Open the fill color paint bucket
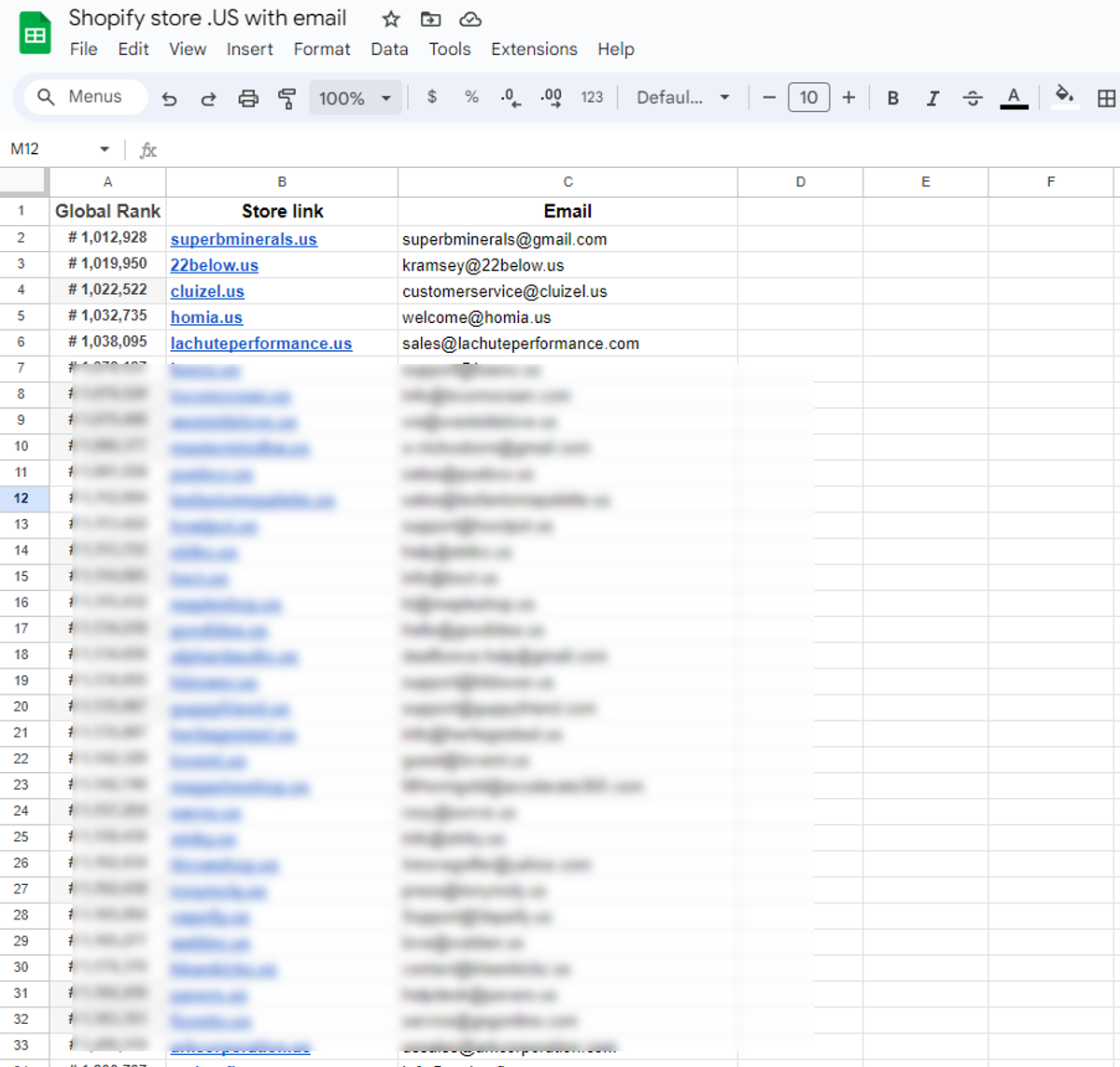Screen dimensions: 1120x1067 click(x=1064, y=96)
